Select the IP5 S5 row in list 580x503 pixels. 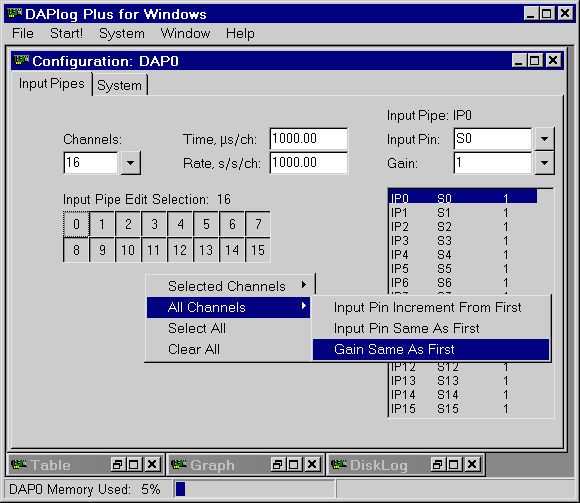463,269
